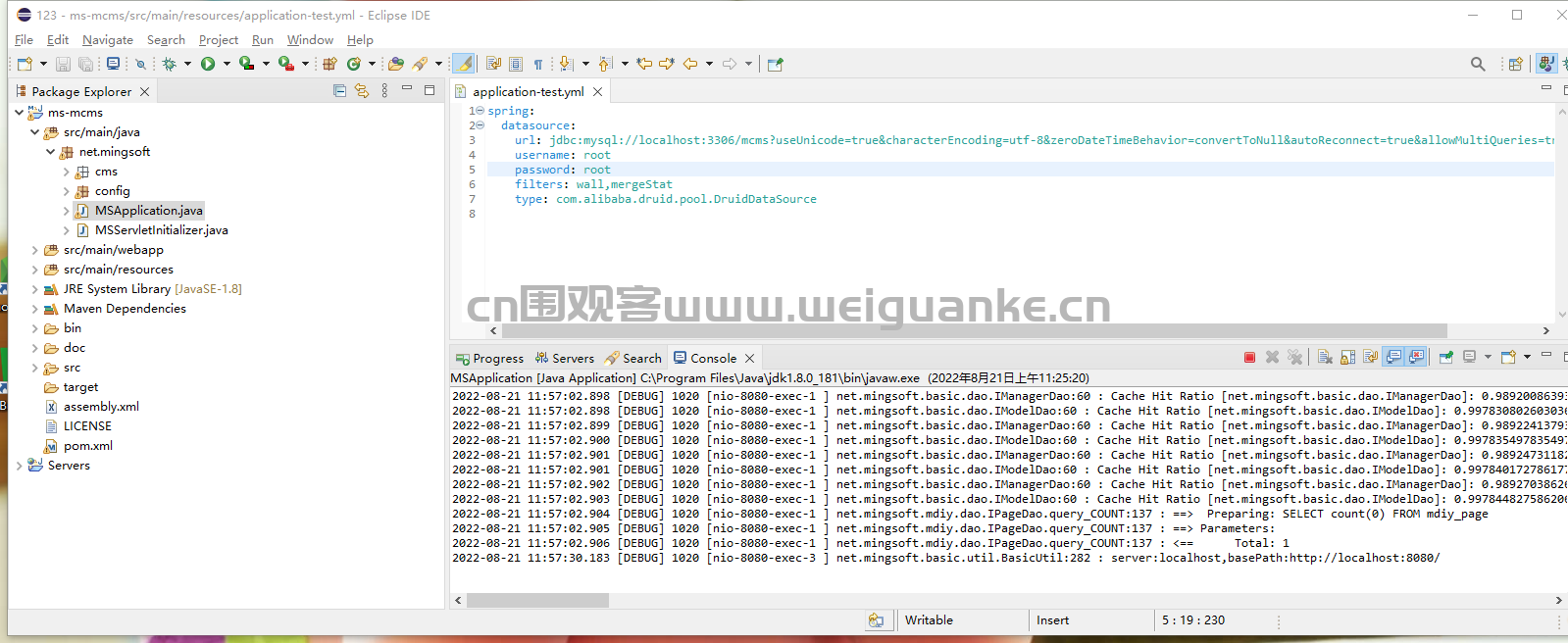This screenshot has height=643, width=1568.
Task: Click the Save All toolbar icon
Action: pos(86,64)
